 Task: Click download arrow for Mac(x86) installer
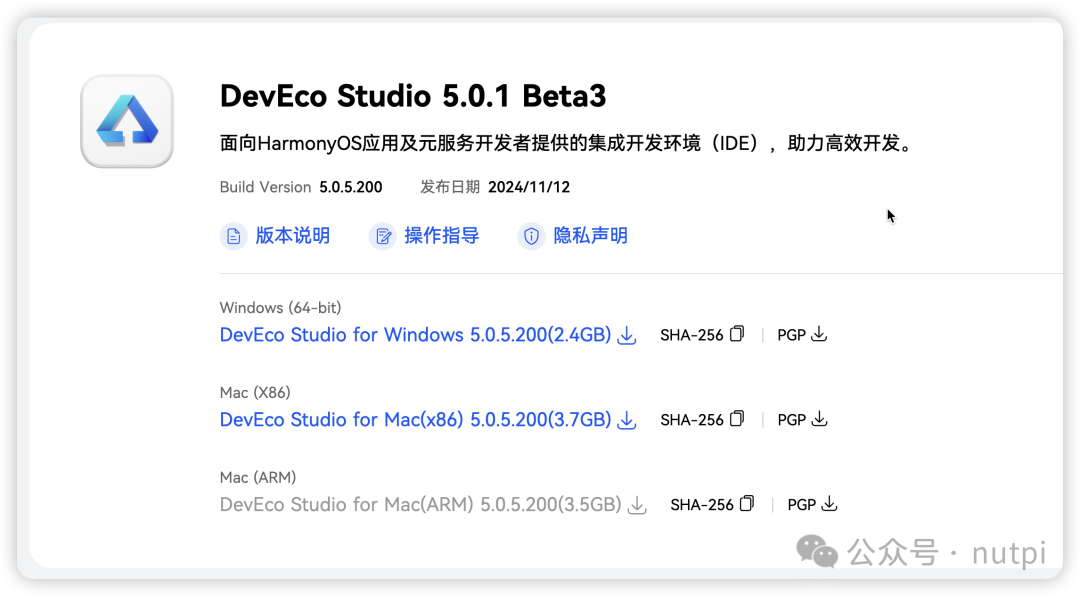627,420
